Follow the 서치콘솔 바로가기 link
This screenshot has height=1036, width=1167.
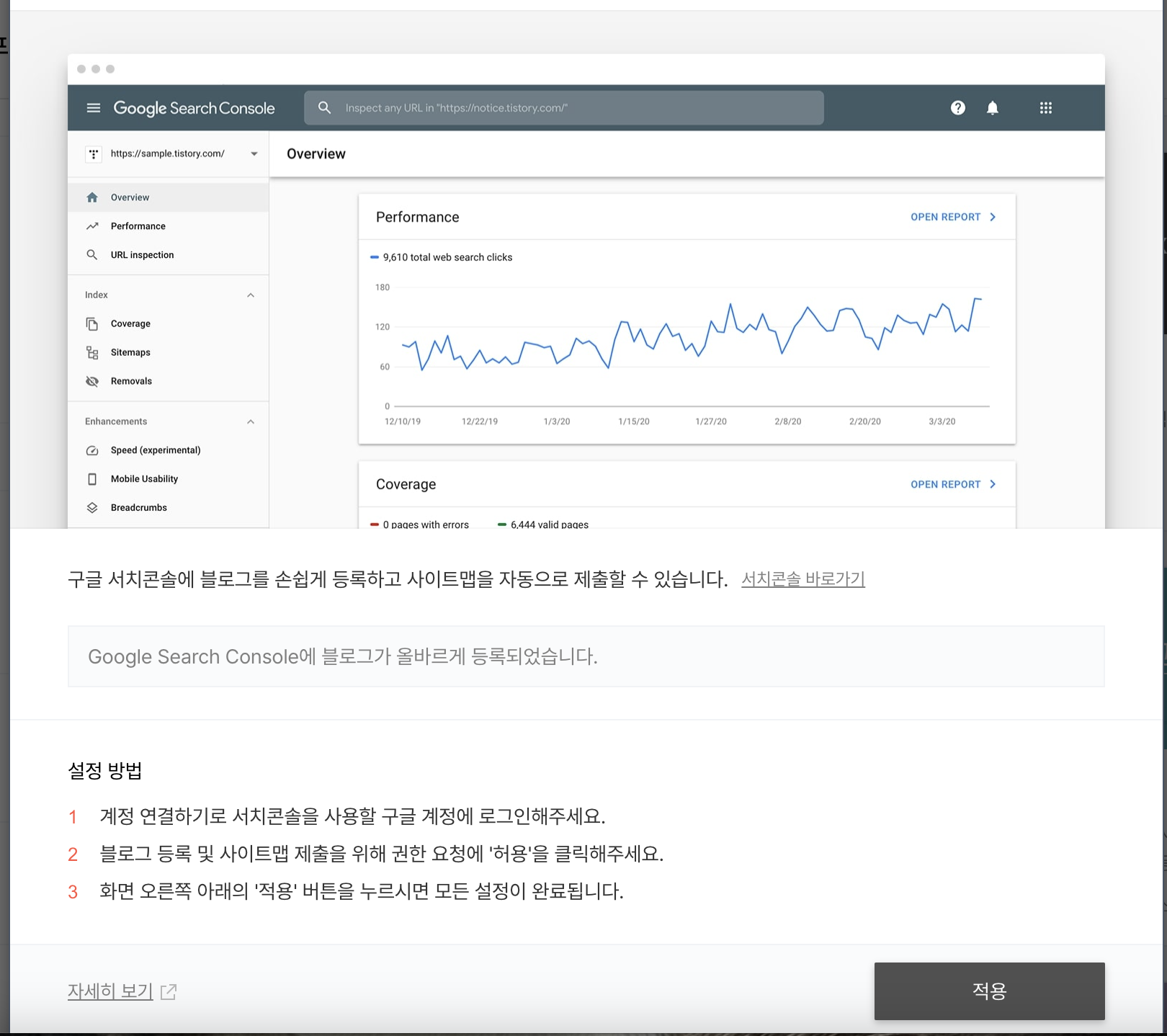pos(803,579)
